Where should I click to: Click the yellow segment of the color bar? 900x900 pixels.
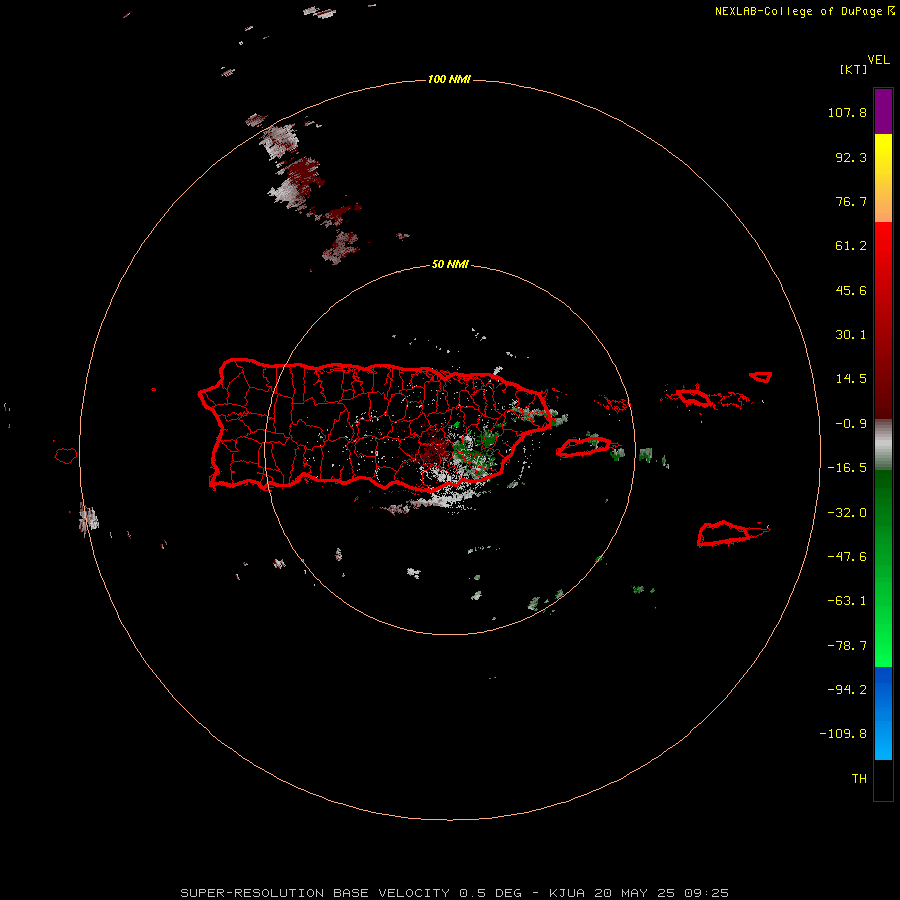[x=883, y=178]
